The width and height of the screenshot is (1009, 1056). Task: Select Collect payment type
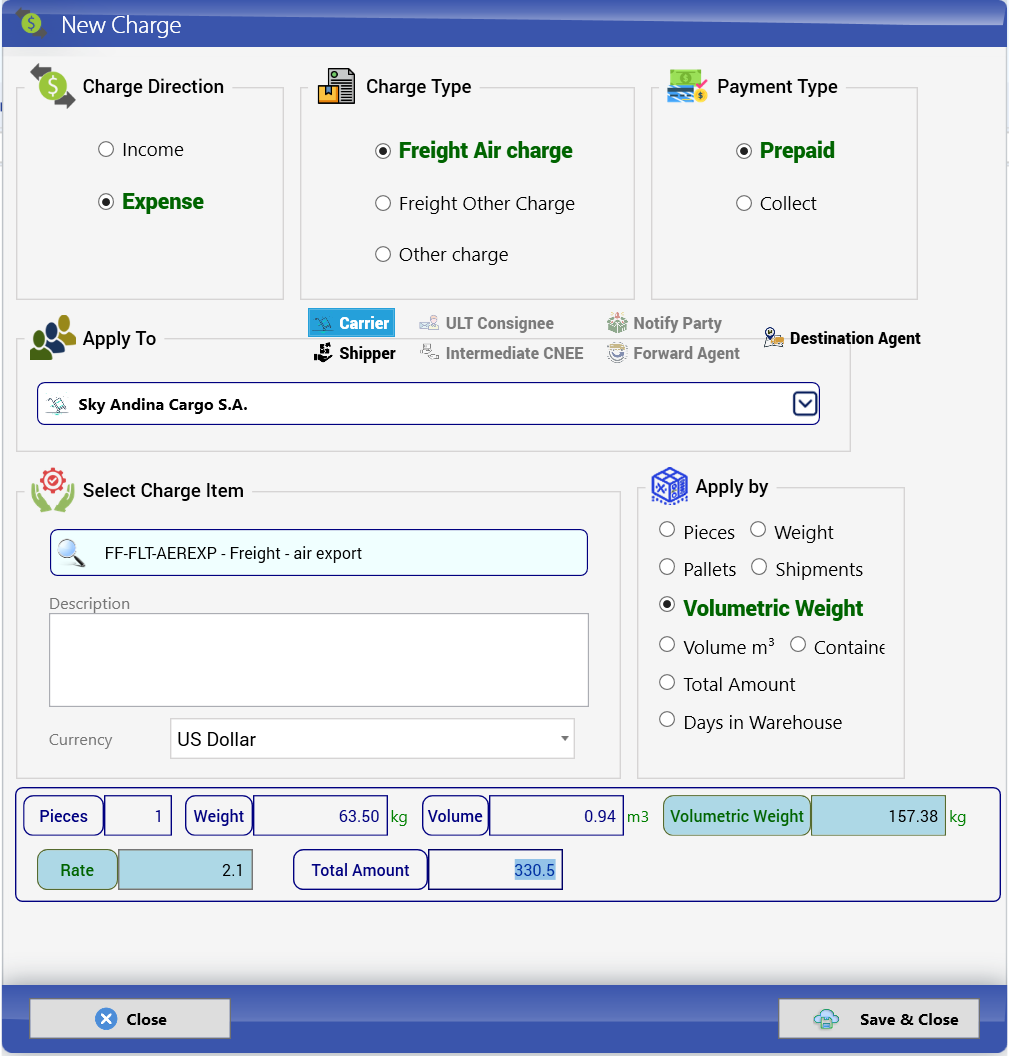(744, 203)
